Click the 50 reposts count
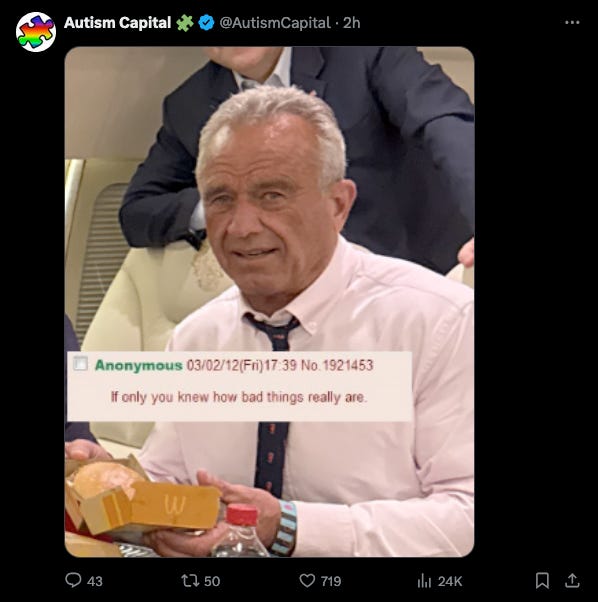This screenshot has height=602, width=598. 212,581
